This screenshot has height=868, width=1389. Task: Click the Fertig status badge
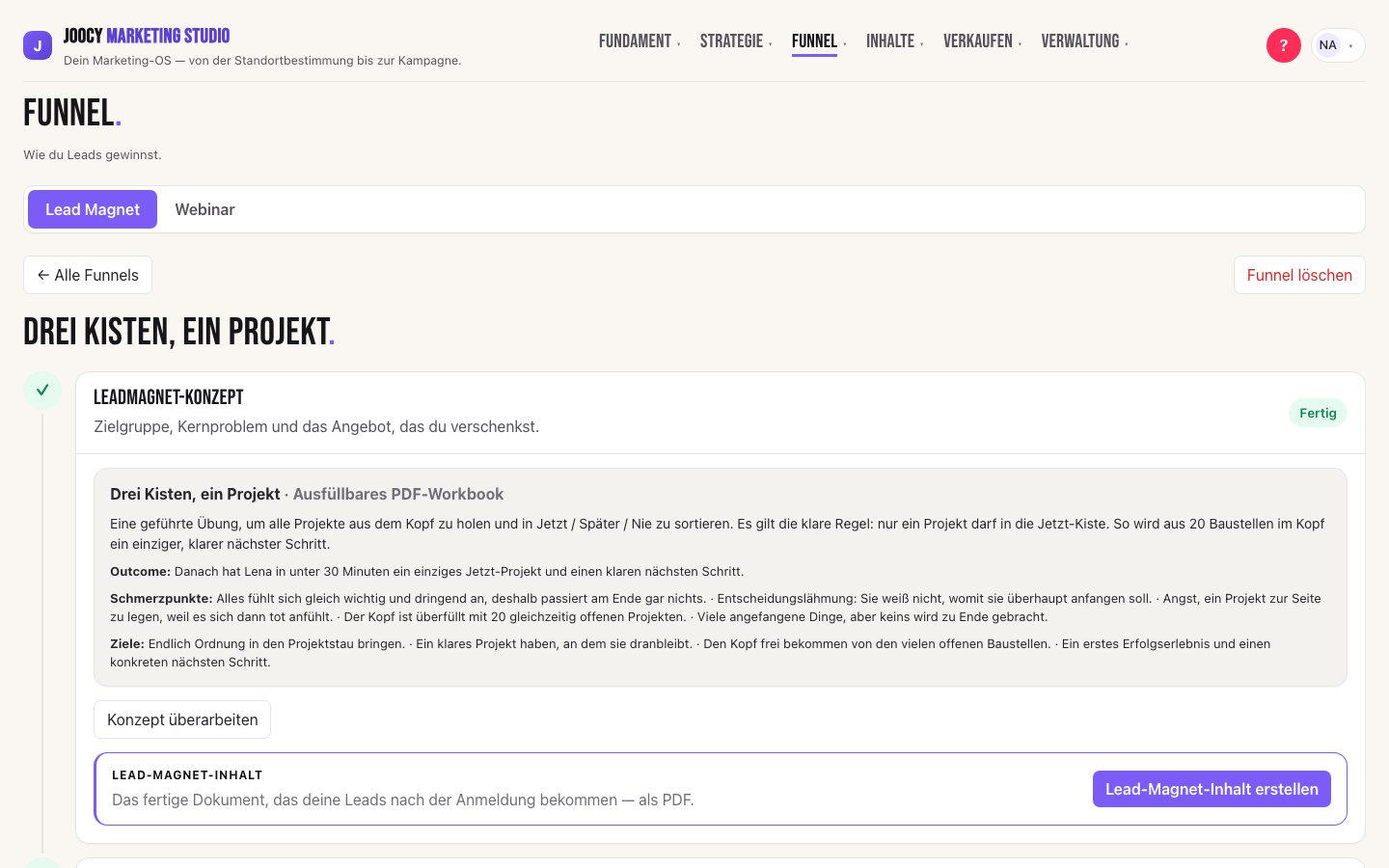[x=1318, y=413]
